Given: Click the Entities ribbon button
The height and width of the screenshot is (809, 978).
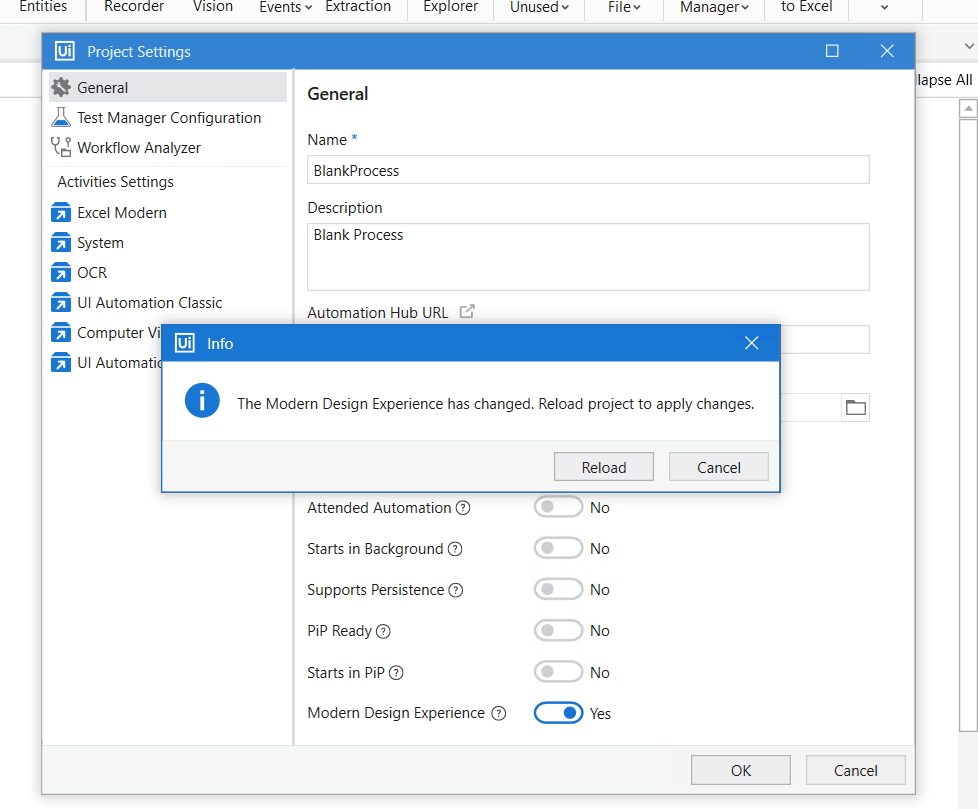Looking at the screenshot, I should coord(43,6).
